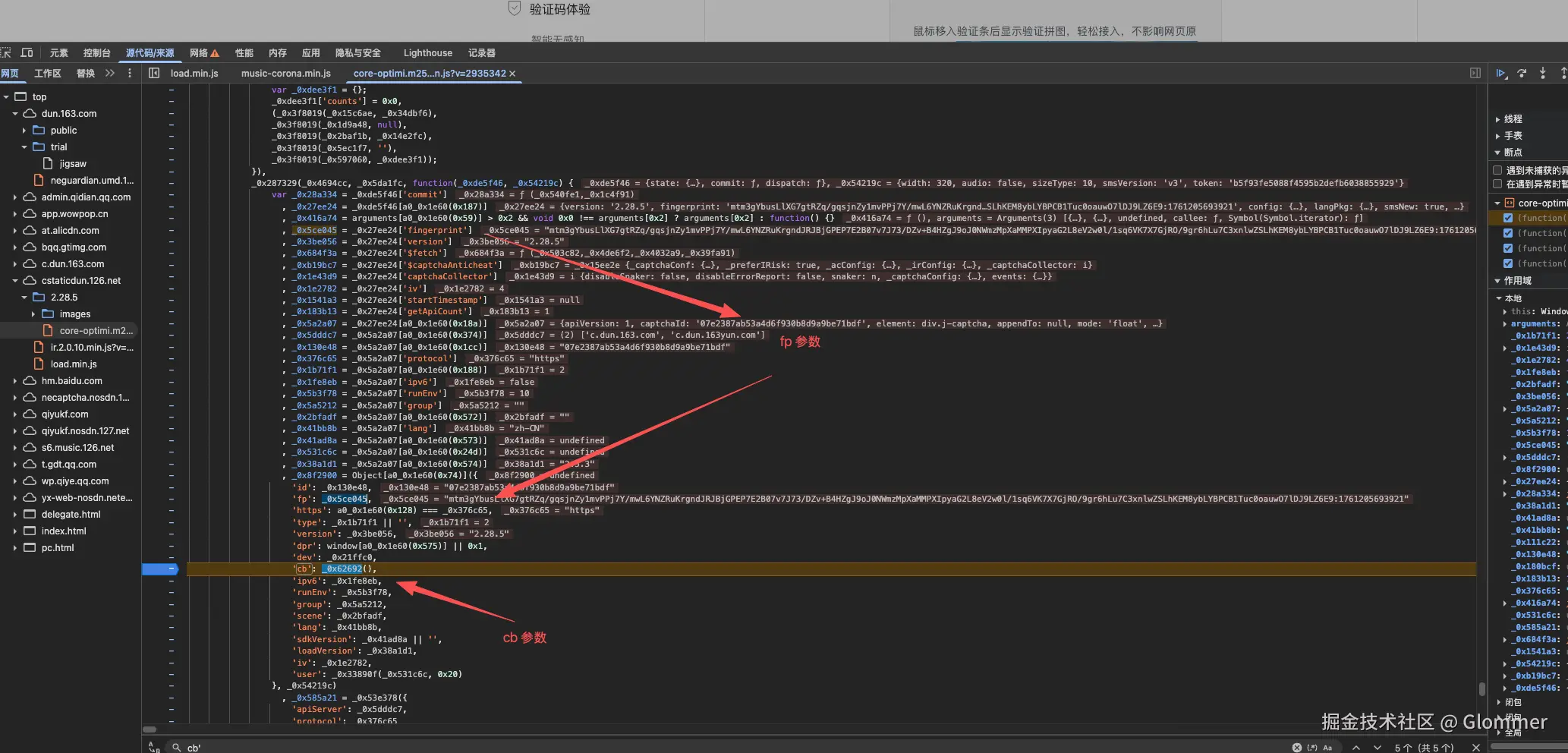1568x753 pixels.
Task: Open the navigator three-dot menu
Action: click(130, 73)
